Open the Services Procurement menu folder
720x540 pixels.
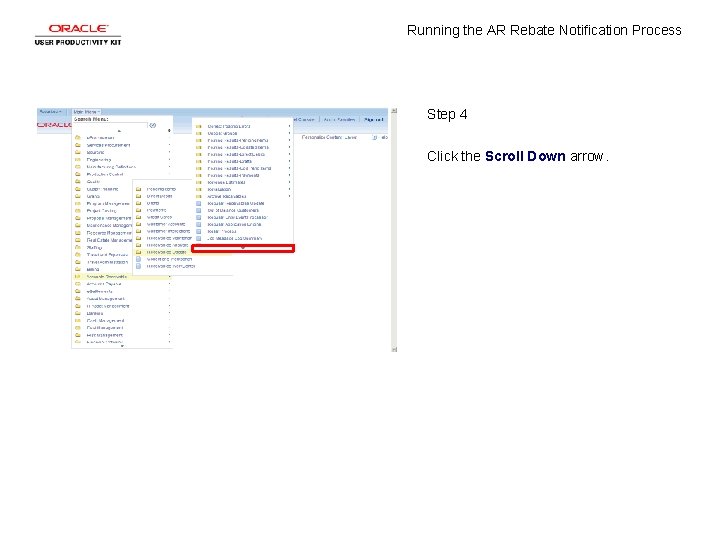pyautogui.click(x=108, y=145)
